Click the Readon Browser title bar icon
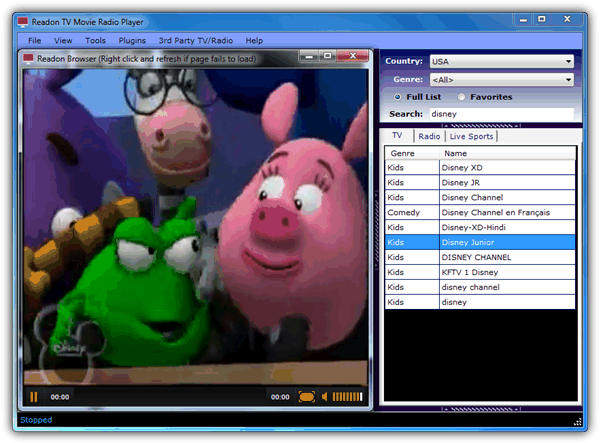The width and height of the screenshot is (600, 443). click(28, 59)
